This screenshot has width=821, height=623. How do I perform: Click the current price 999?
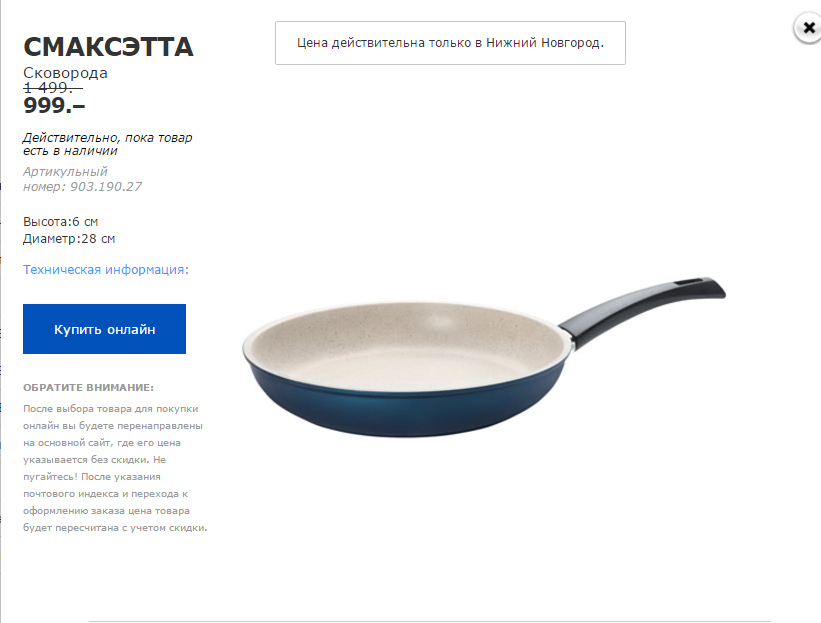coord(54,105)
